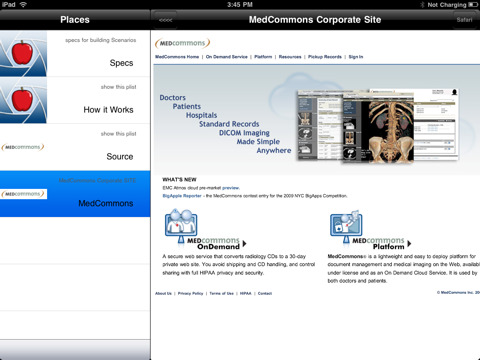This screenshot has width=480, height=360.
Task: Click the DICOM viewer screenshots banner image
Action: pyautogui.click(x=378, y=126)
